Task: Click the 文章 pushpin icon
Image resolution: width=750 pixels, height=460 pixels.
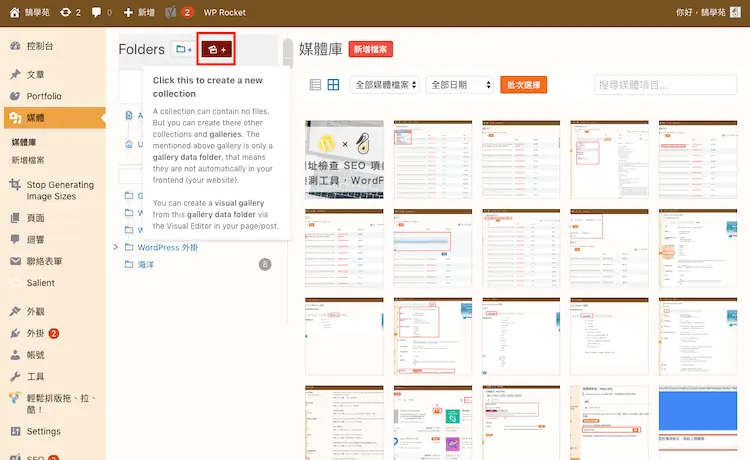Action: [x=15, y=75]
